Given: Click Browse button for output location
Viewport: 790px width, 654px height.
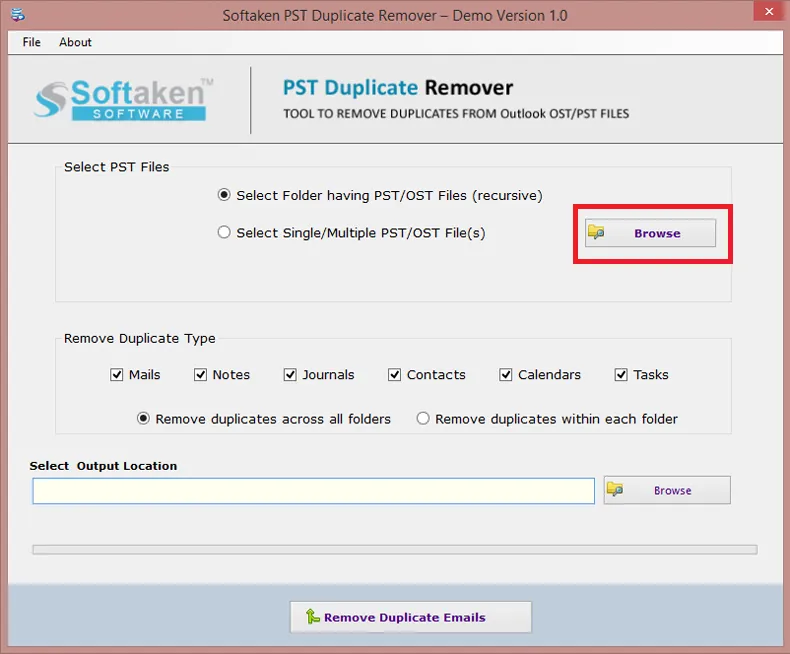Looking at the screenshot, I should (x=667, y=490).
